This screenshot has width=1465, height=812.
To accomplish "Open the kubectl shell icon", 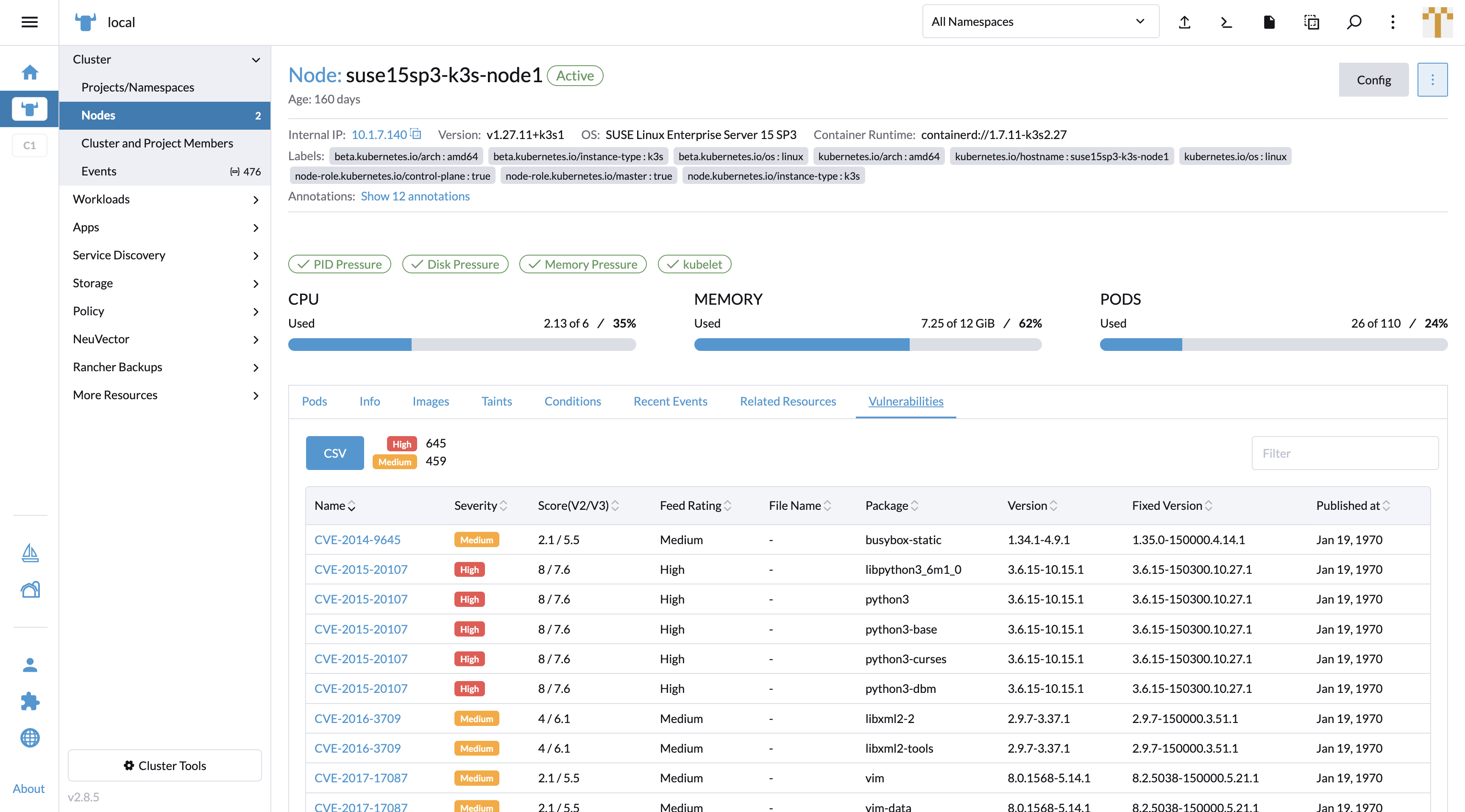I will [1226, 22].
